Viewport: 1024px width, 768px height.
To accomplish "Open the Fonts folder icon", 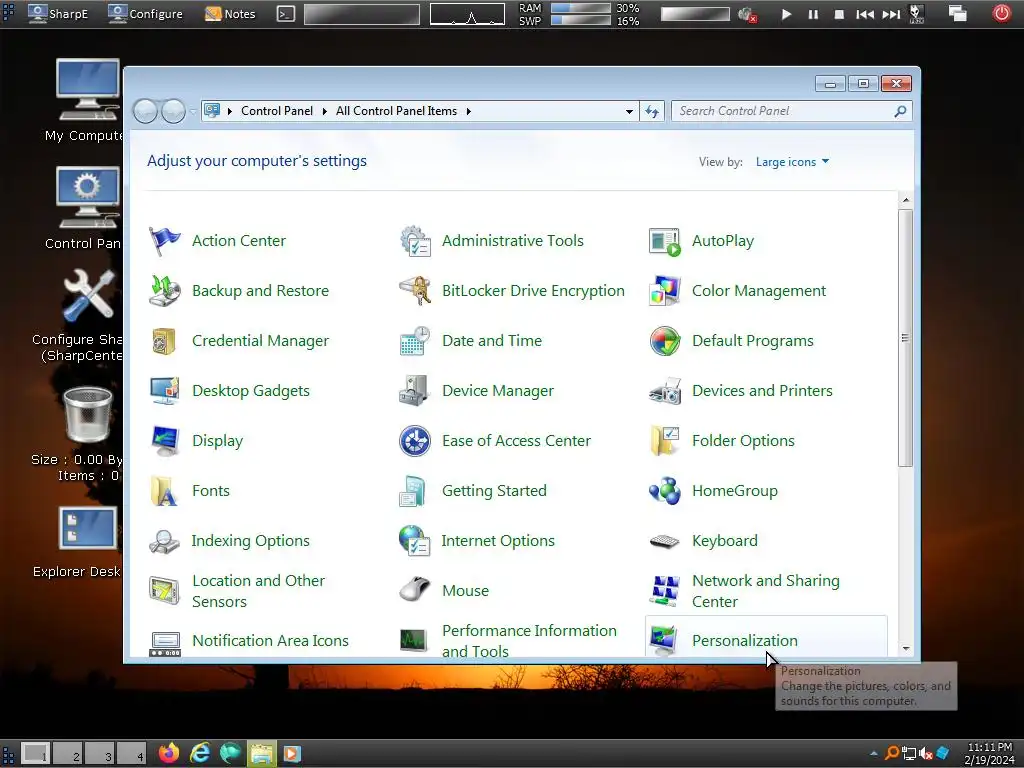I will click(x=164, y=491).
